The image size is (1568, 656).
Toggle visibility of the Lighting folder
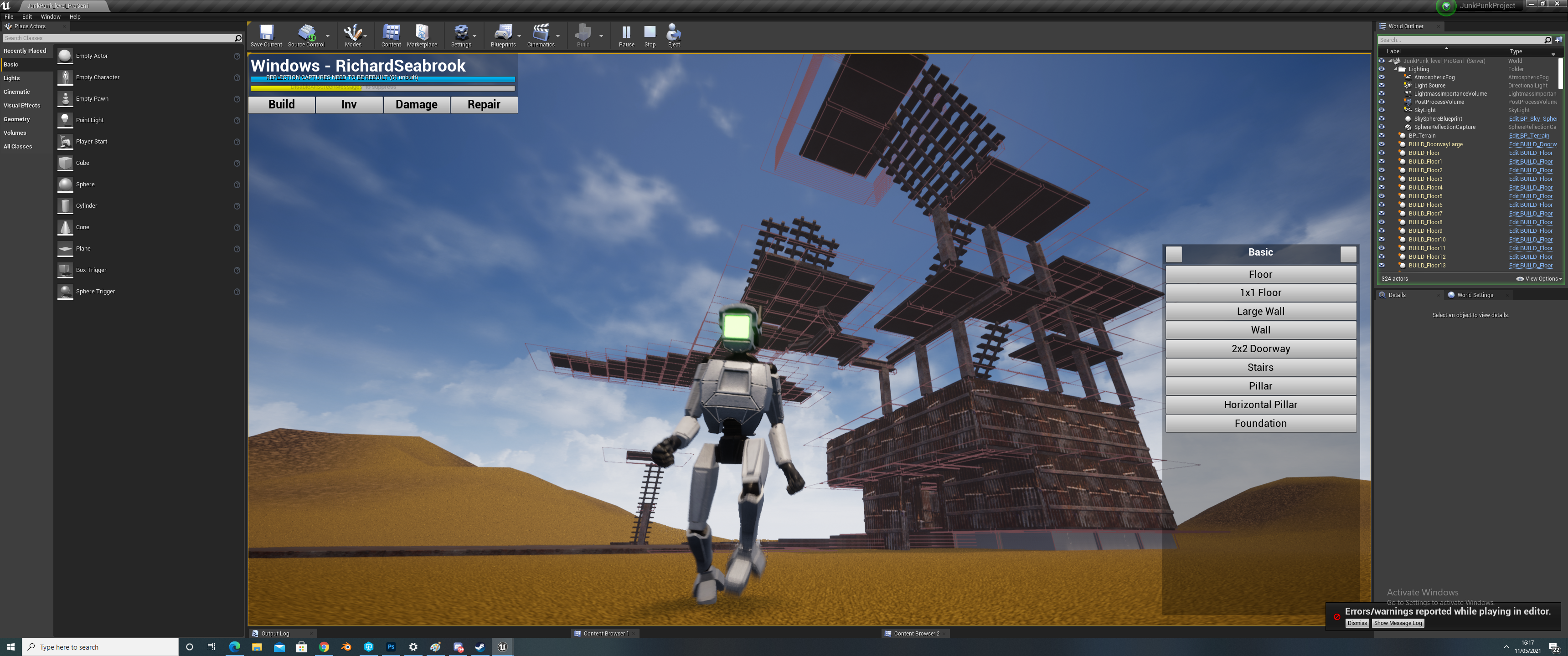tap(1382, 69)
